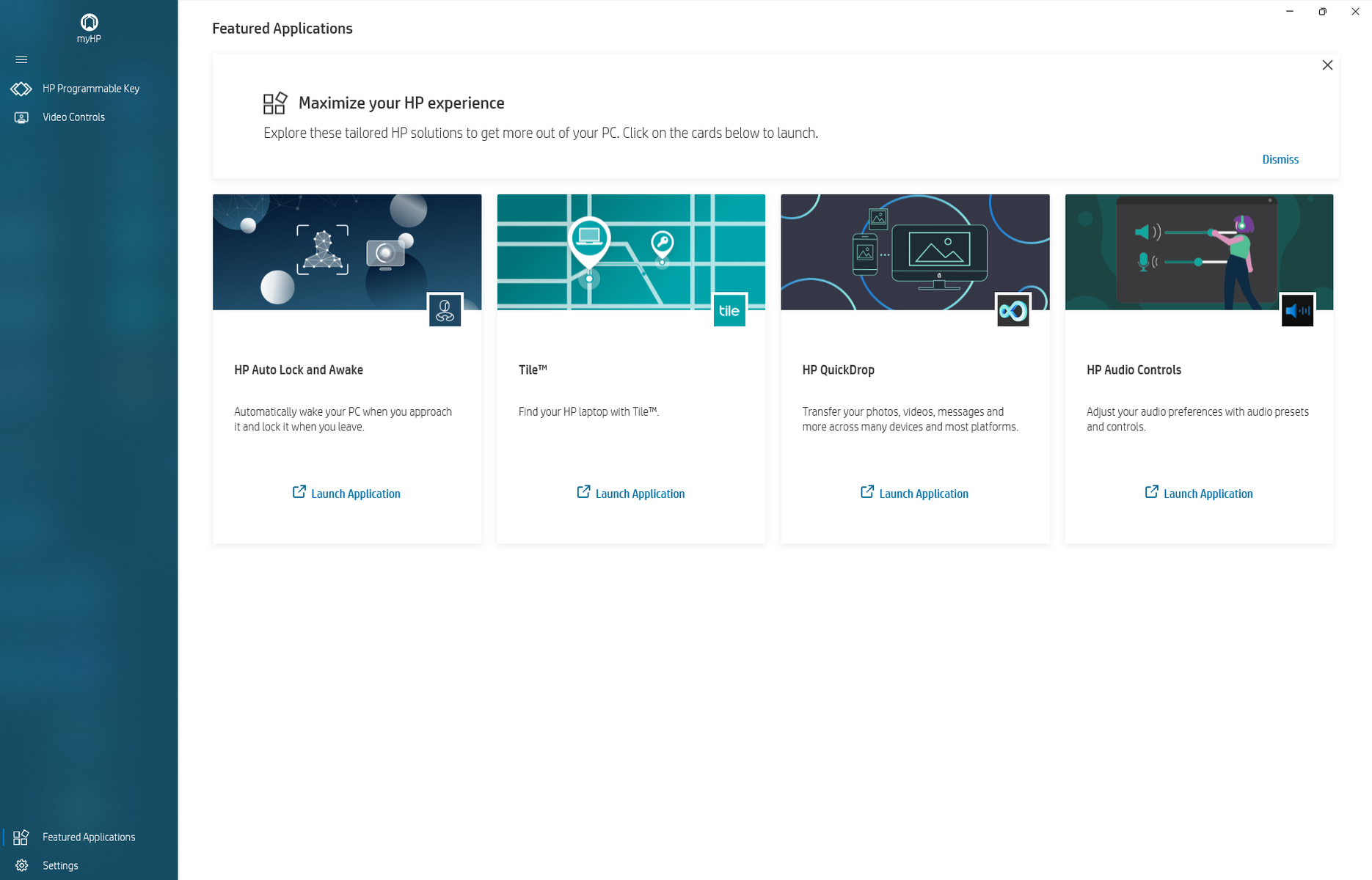Click the HP Audio Controls card title
1372x880 pixels.
click(1134, 370)
